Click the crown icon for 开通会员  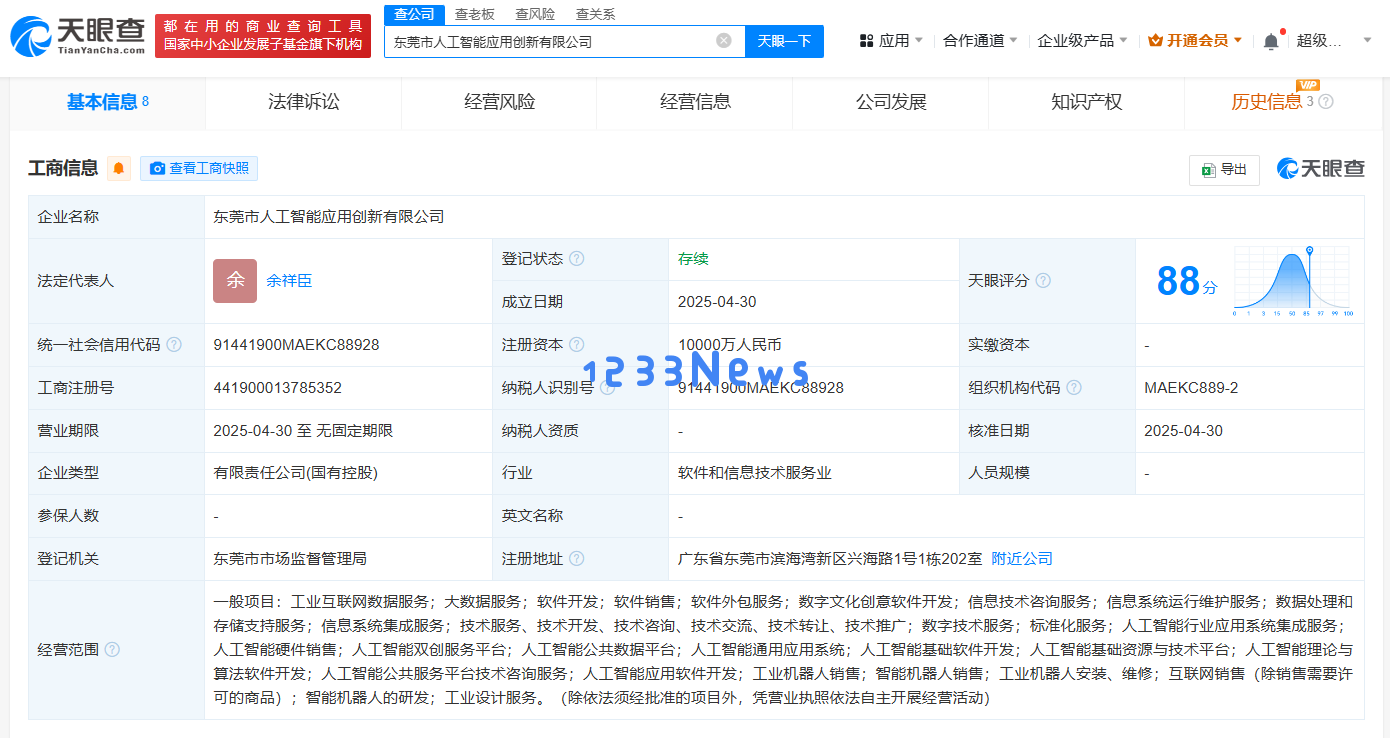(1155, 41)
